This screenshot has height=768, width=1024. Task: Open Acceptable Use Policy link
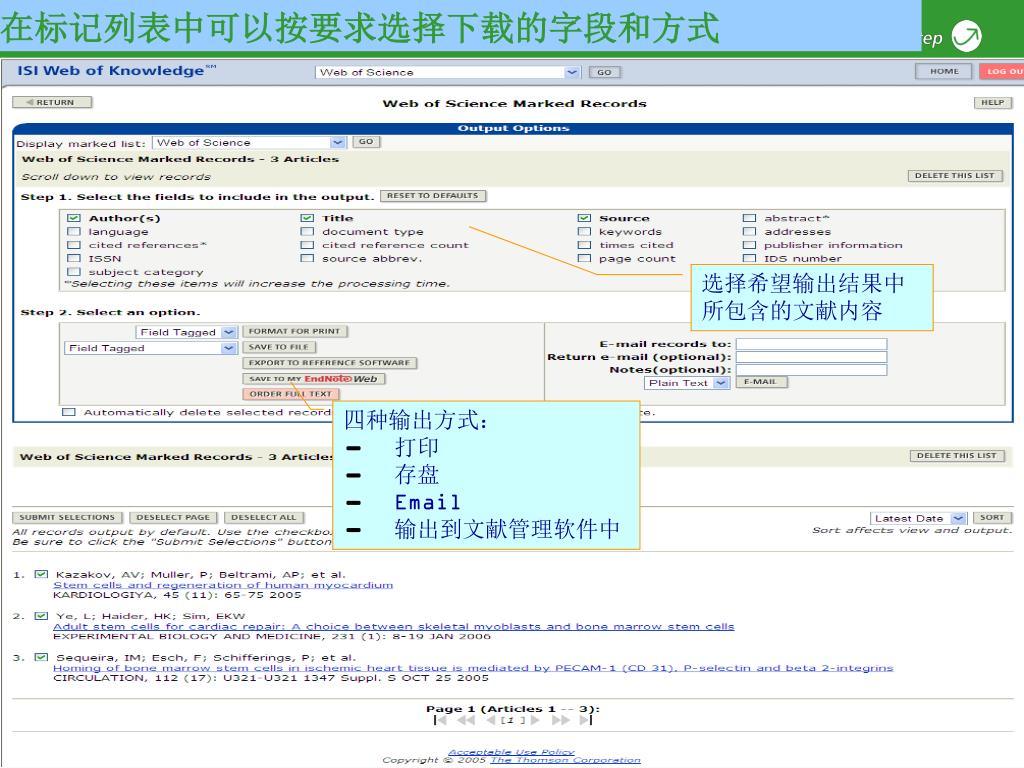(x=511, y=752)
